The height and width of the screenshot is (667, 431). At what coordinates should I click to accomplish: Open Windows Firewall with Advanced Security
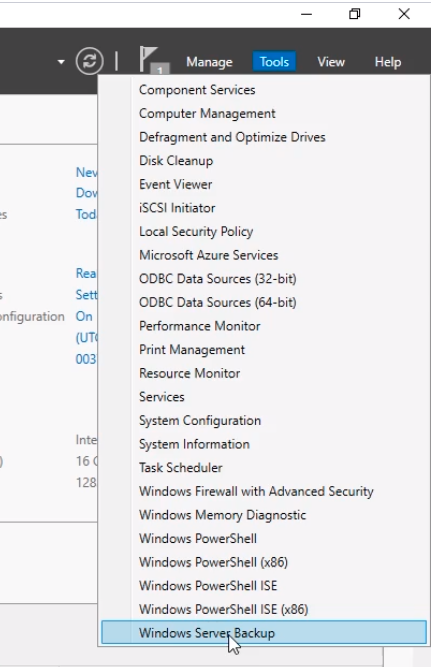coord(264,491)
